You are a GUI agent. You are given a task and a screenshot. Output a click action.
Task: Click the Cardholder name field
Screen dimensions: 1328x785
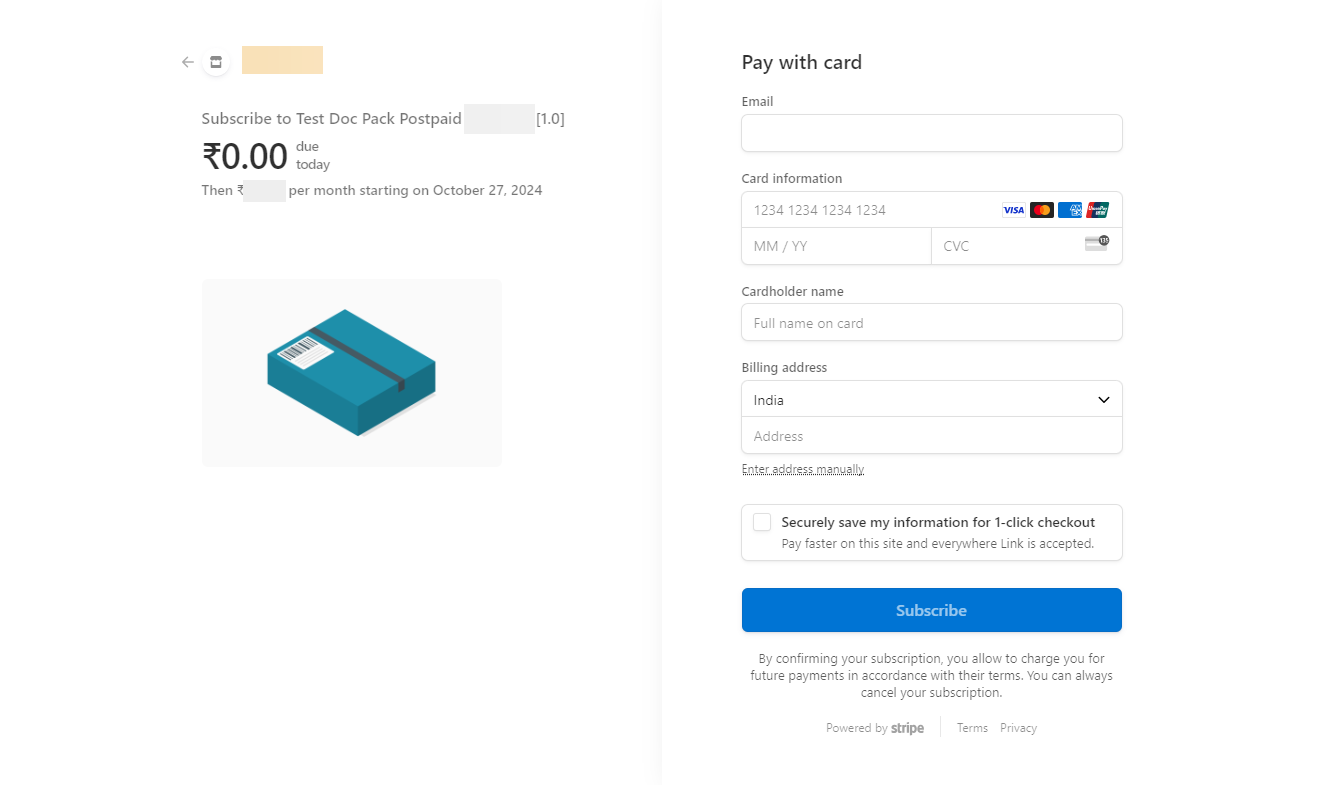click(931, 323)
